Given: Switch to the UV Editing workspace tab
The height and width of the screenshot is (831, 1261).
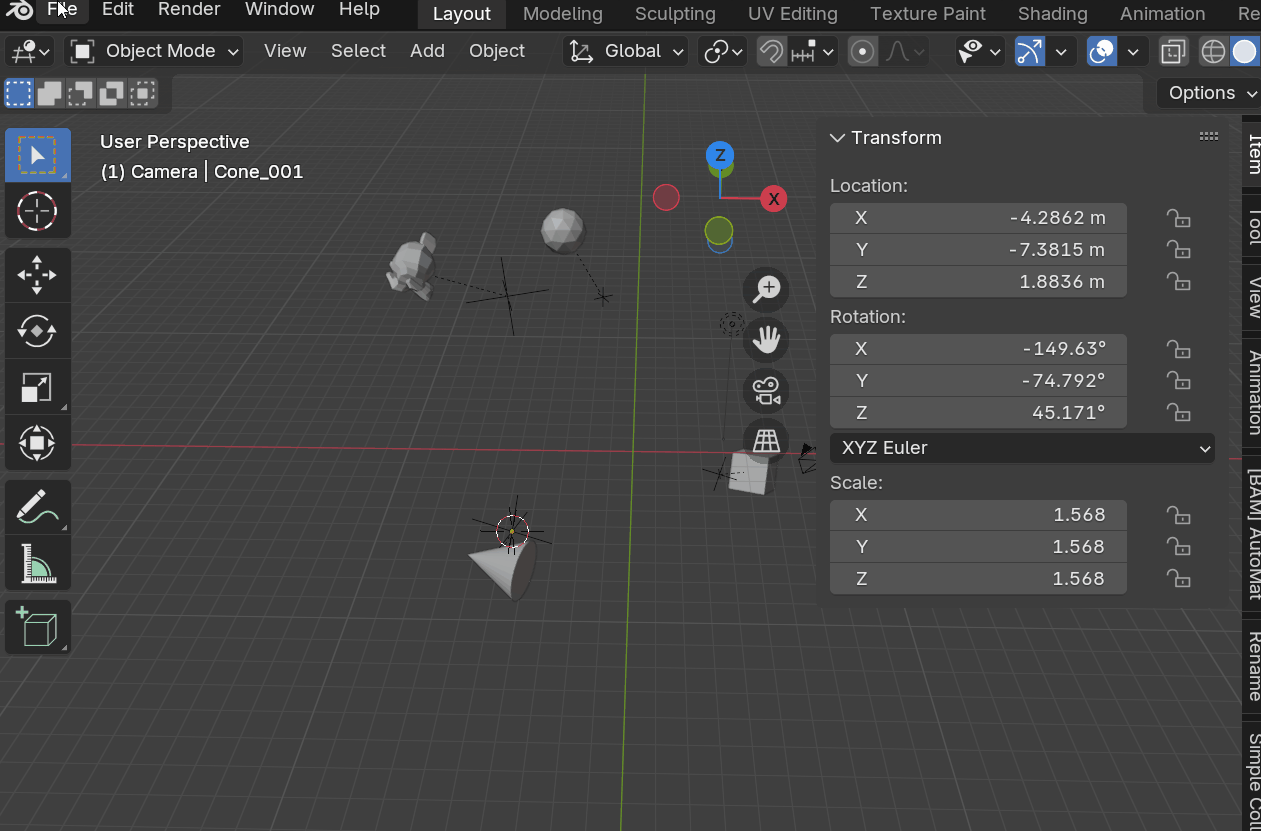Looking at the screenshot, I should 793,14.
